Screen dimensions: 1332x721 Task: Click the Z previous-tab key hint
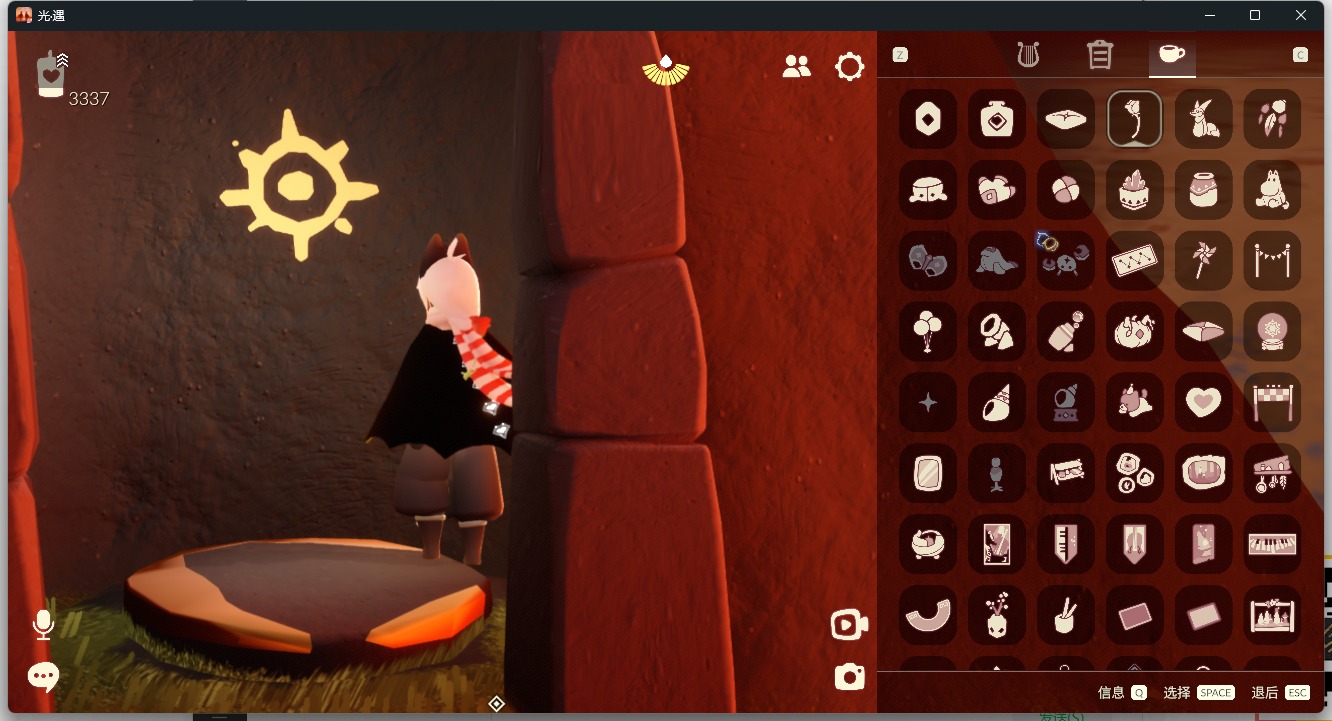(x=900, y=55)
